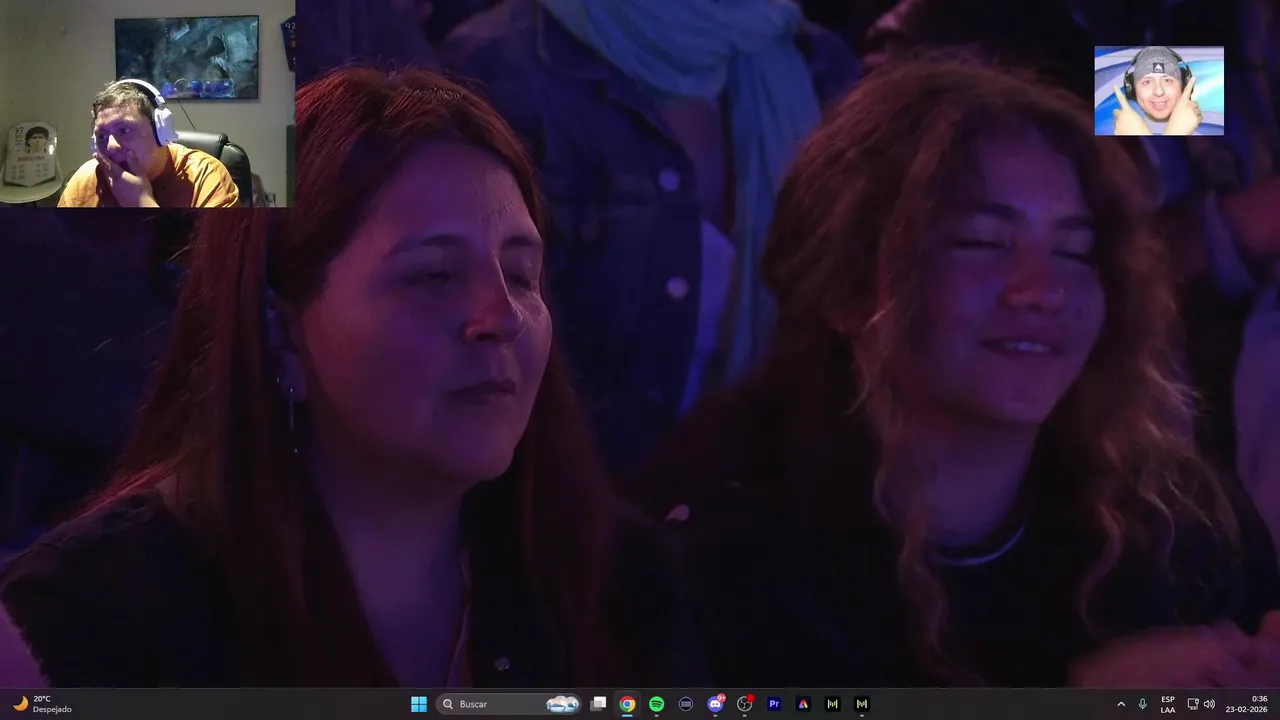Open the Adobe Creative Cloud-style icon
This screenshot has height=720, width=1280.
803,704
